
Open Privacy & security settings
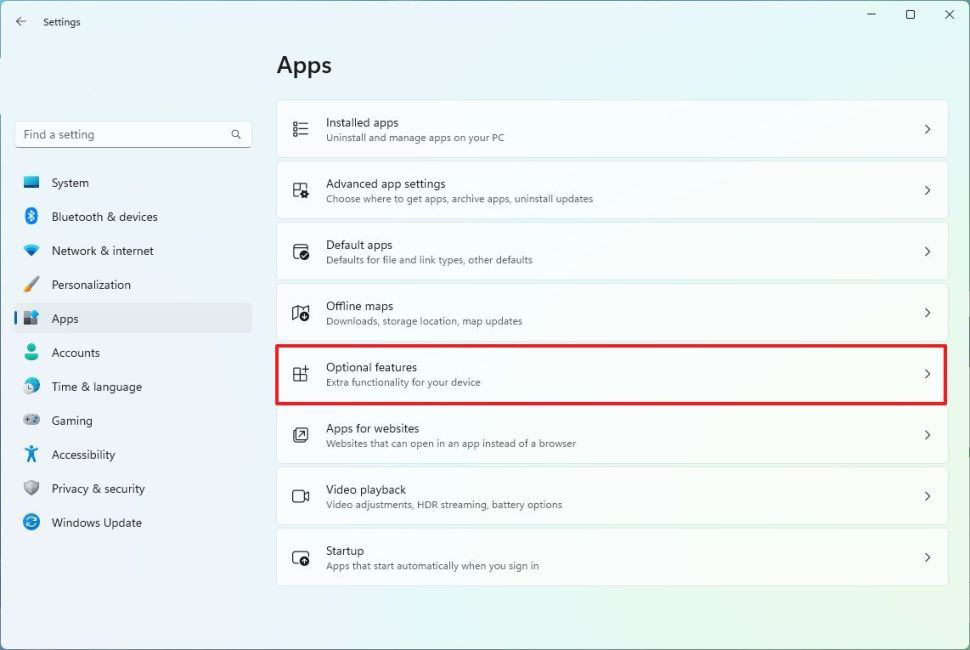(x=98, y=489)
